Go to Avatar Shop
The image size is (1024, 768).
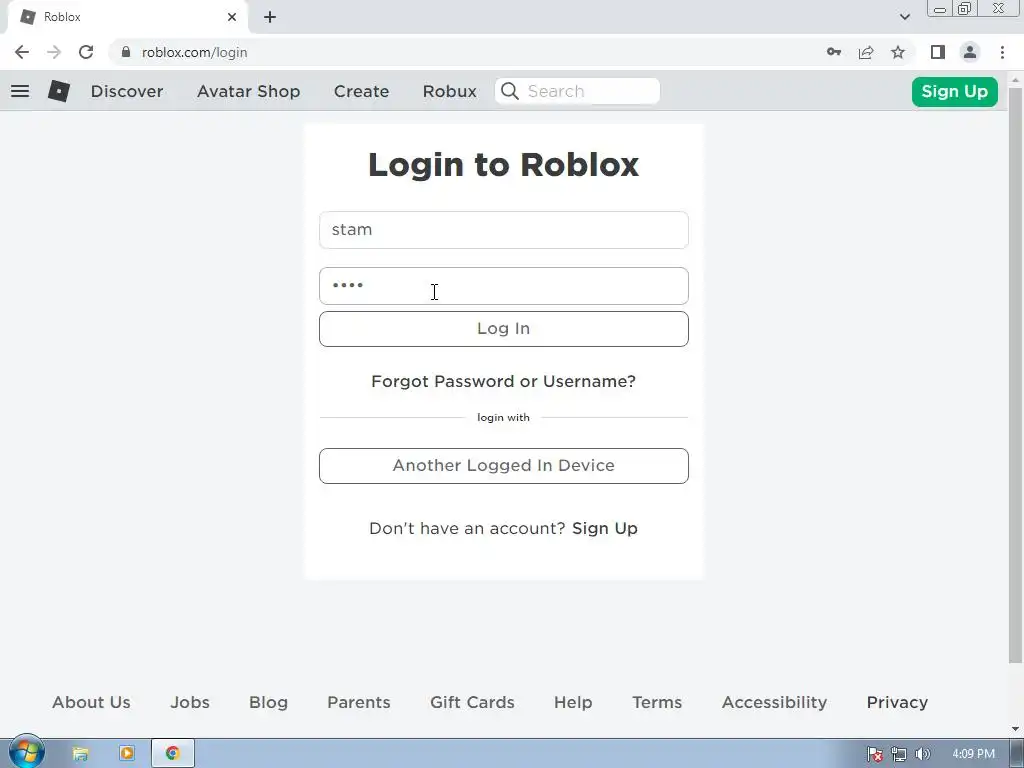[x=249, y=91]
